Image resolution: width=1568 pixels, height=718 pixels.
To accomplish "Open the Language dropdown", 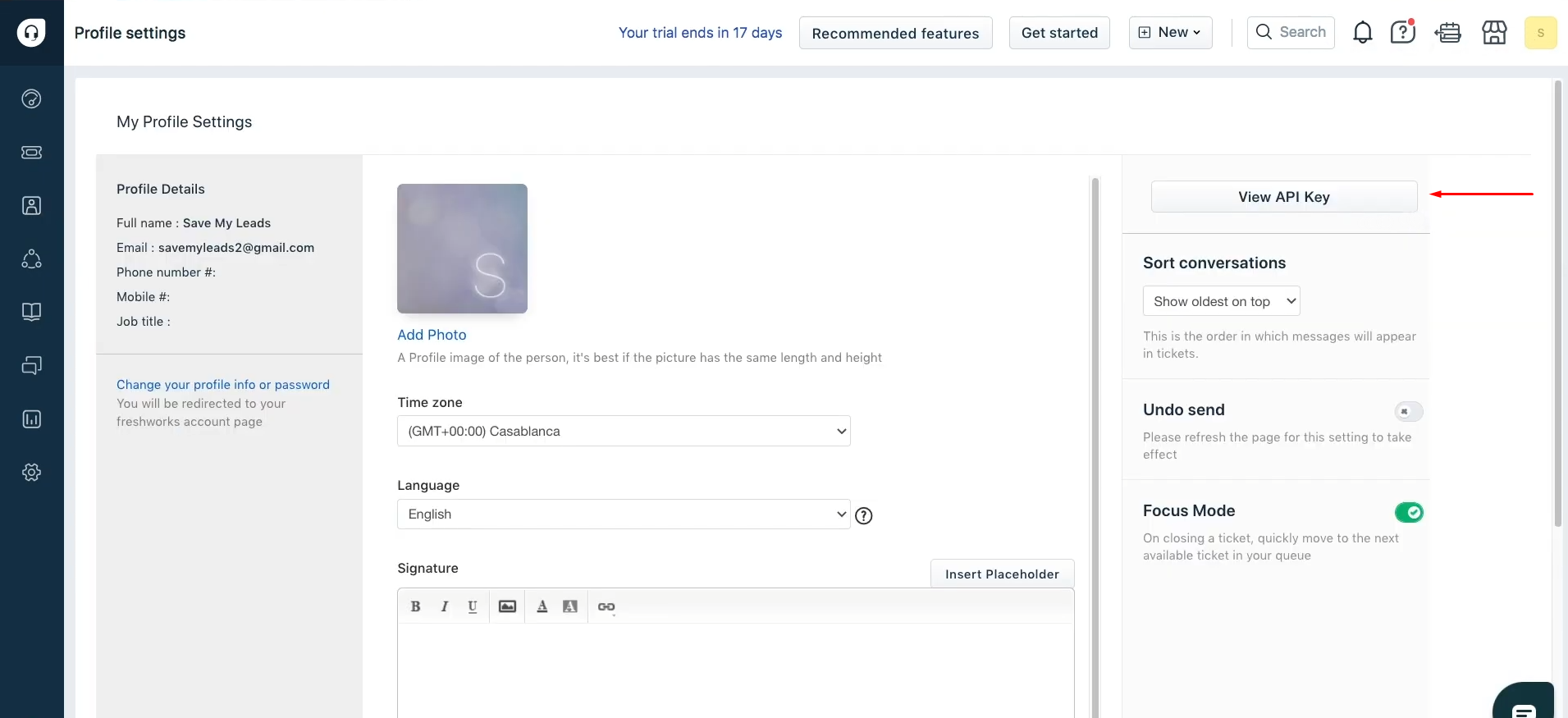I will [x=624, y=514].
